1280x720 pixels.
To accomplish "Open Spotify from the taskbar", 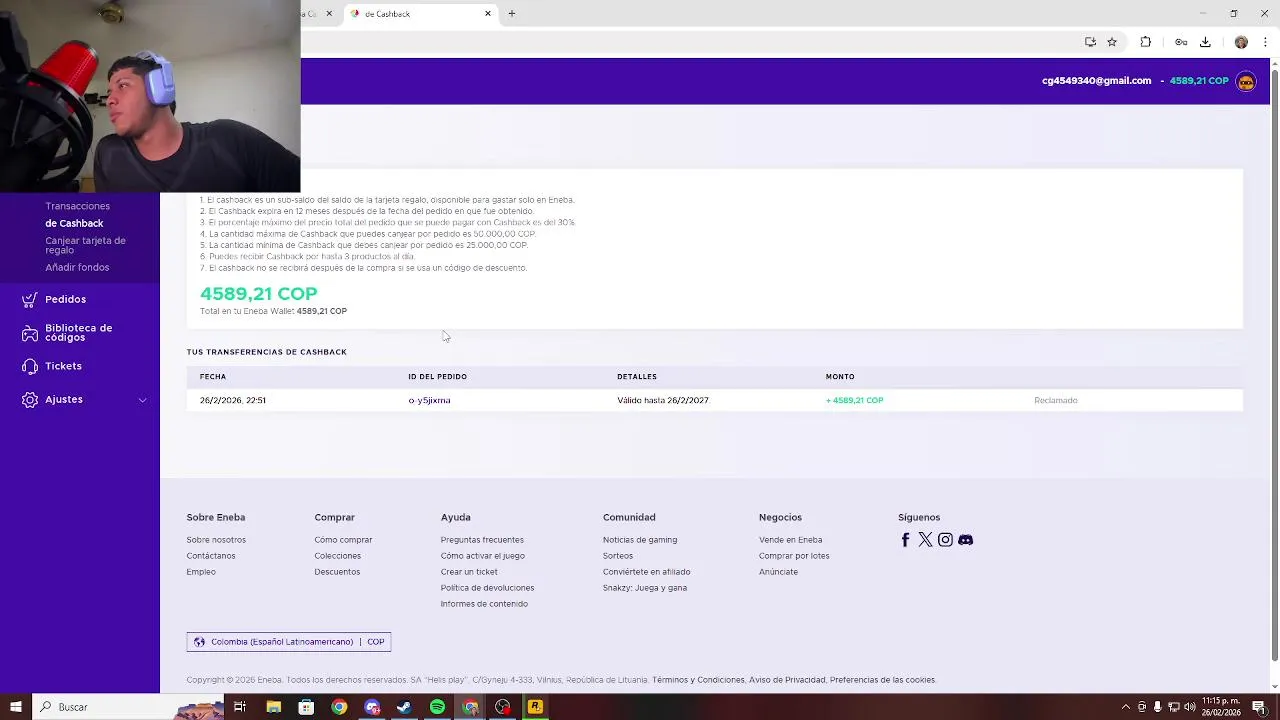I will [x=437, y=707].
